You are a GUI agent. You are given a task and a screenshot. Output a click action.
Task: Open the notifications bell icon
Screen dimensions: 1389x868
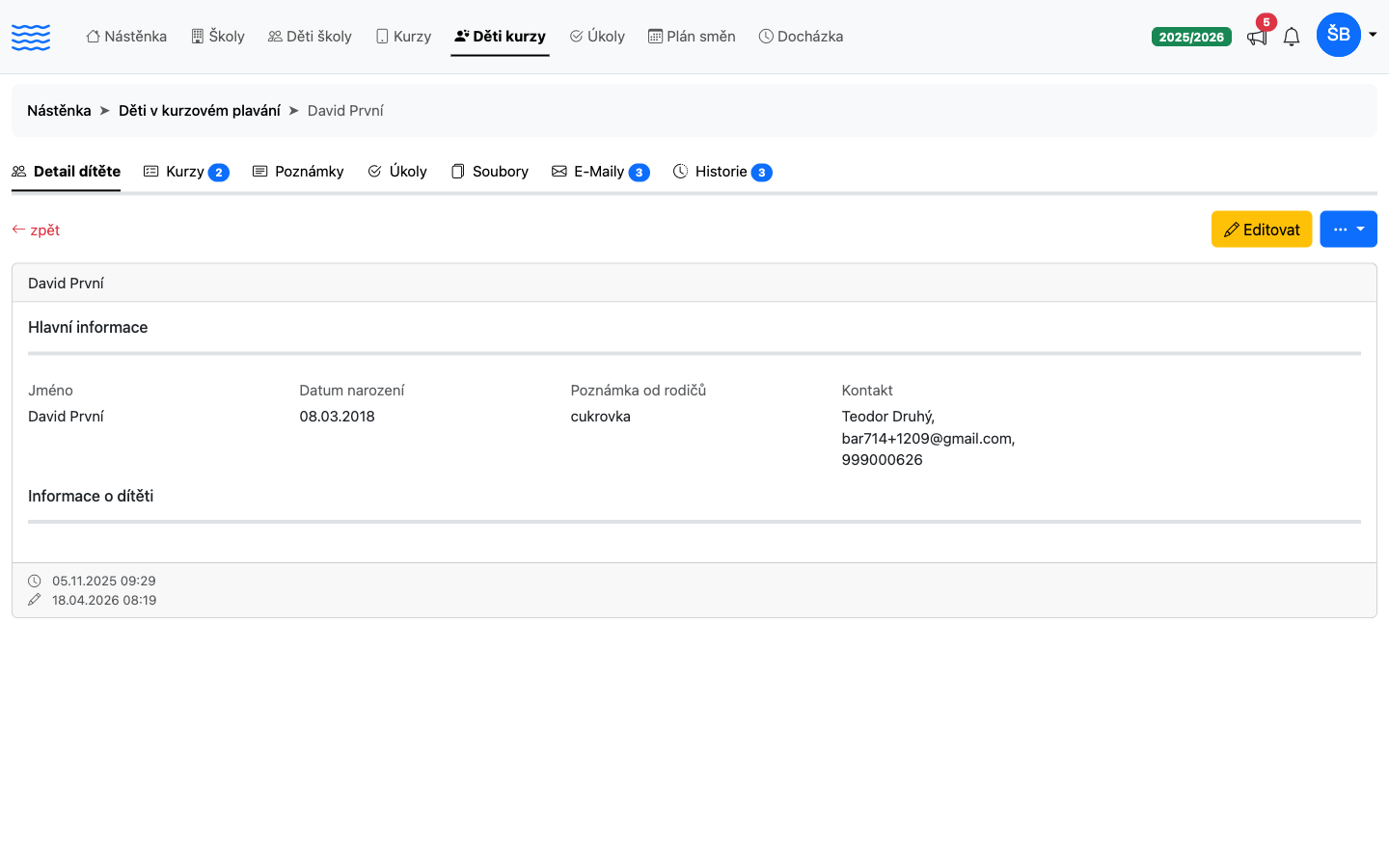[x=1292, y=37]
